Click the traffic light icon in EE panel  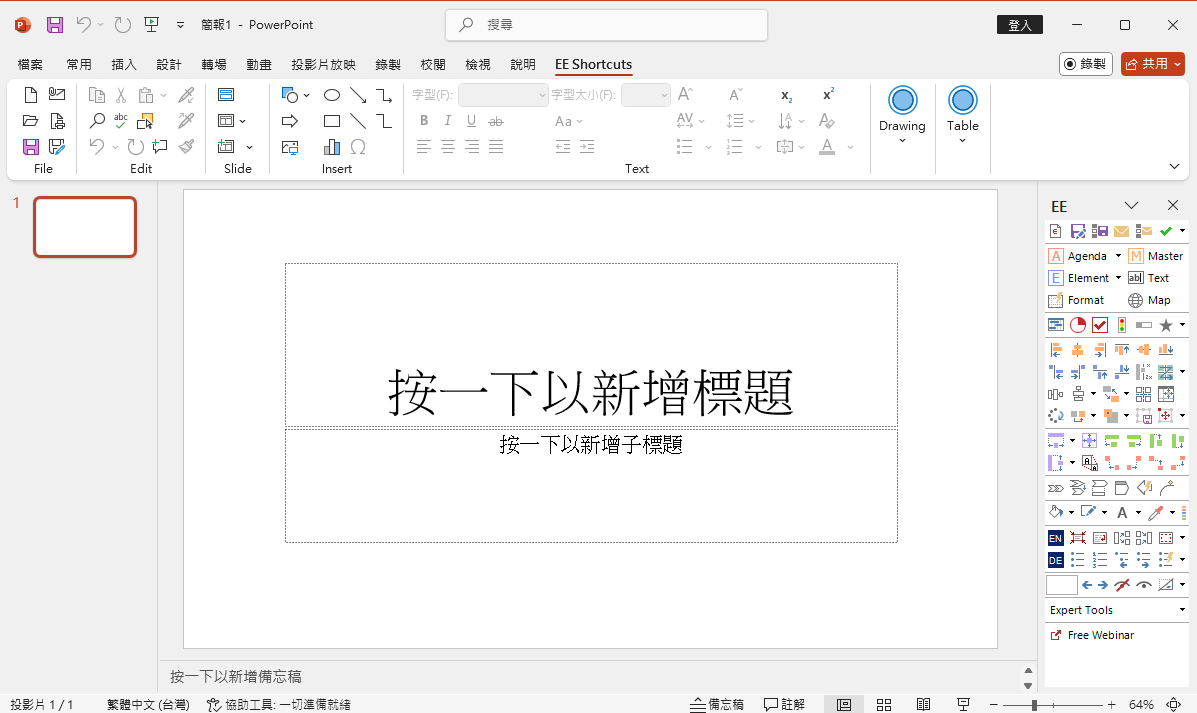[1121, 325]
